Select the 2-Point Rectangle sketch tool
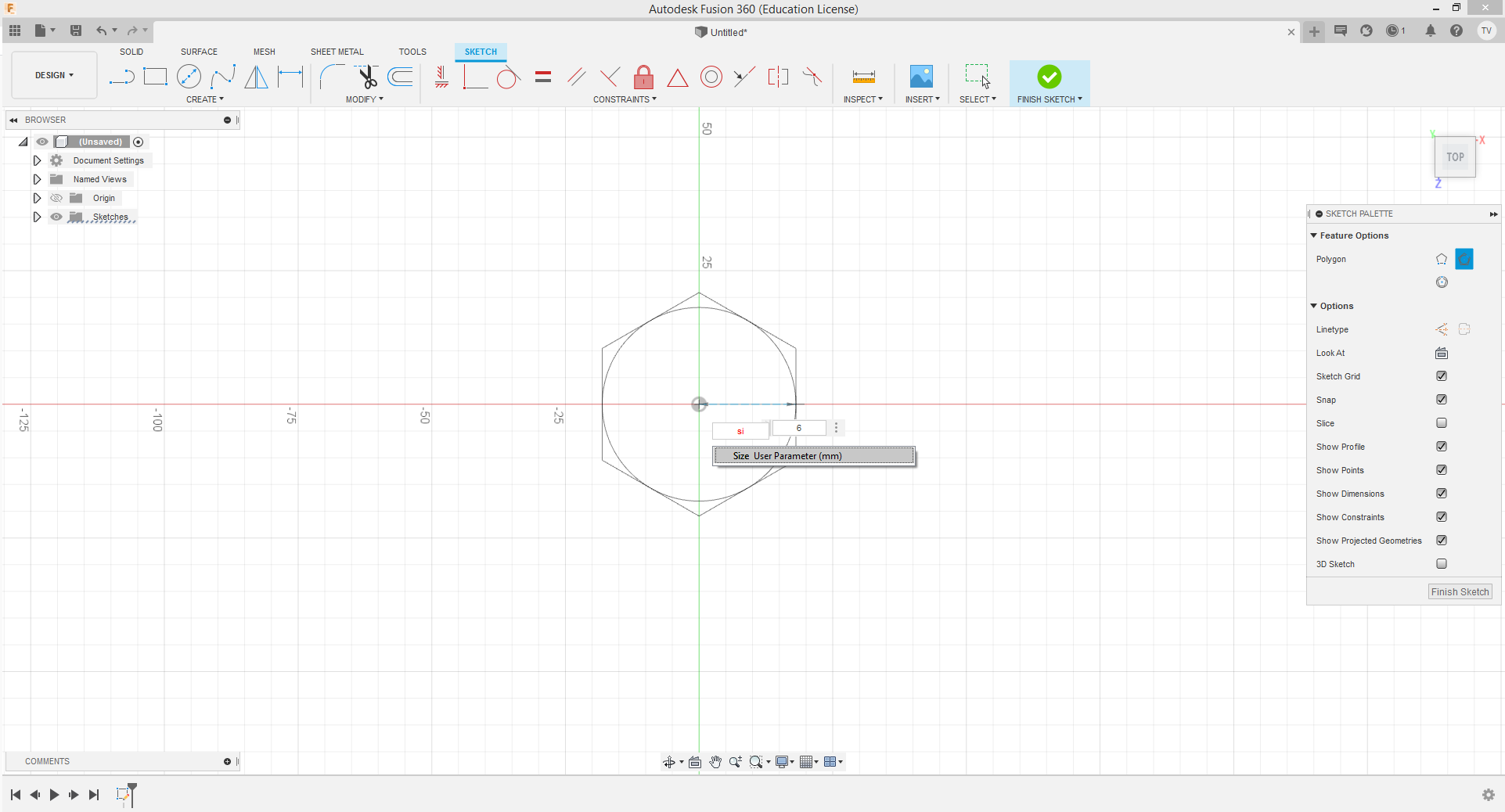 tap(155, 77)
